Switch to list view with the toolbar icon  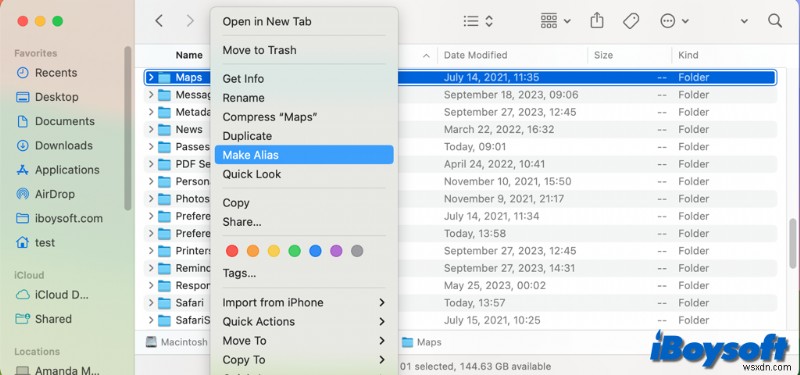(471, 21)
